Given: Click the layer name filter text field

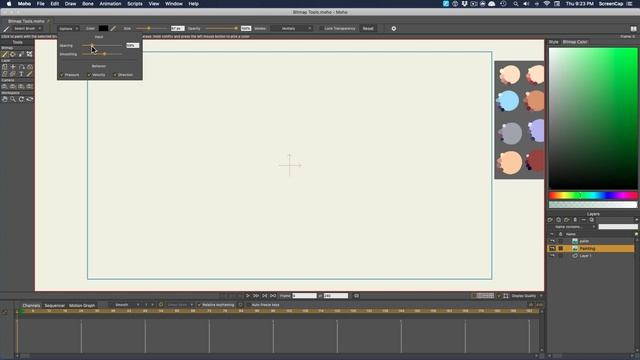Looking at the screenshot, I should [x=617, y=227].
